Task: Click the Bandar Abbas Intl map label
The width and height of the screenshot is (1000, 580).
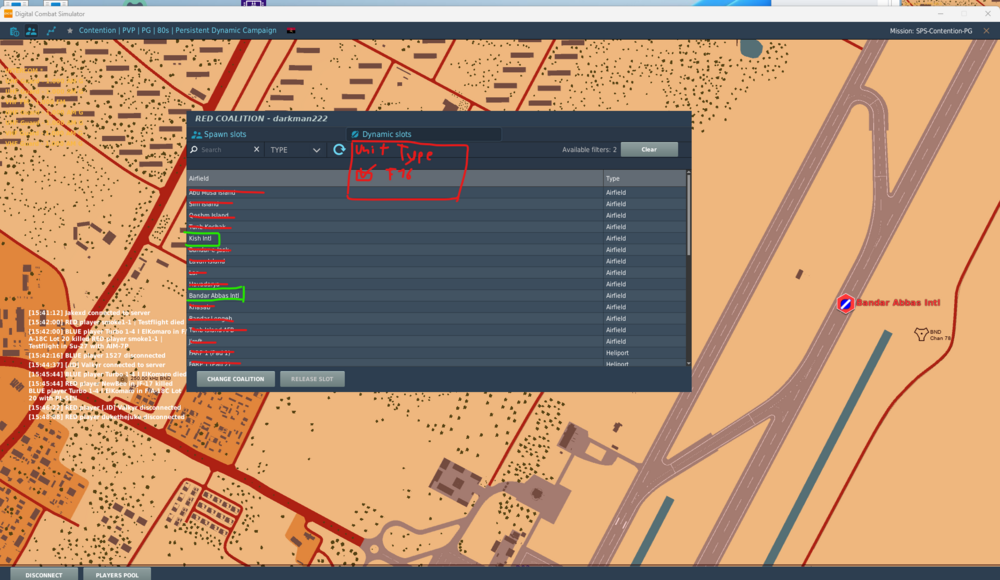Action: pos(898,303)
